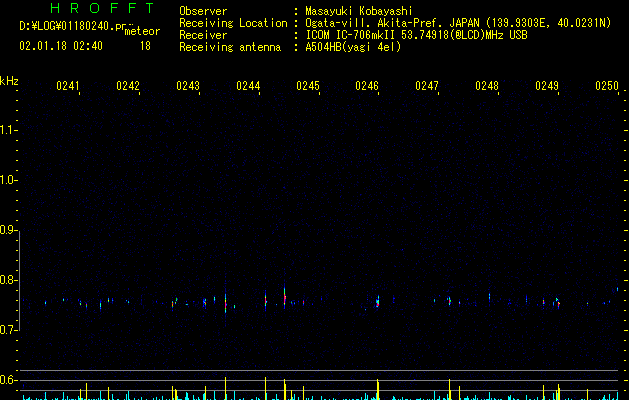Click the 0.6 kHz axis label
629x400 pixels.
click(8, 380)
